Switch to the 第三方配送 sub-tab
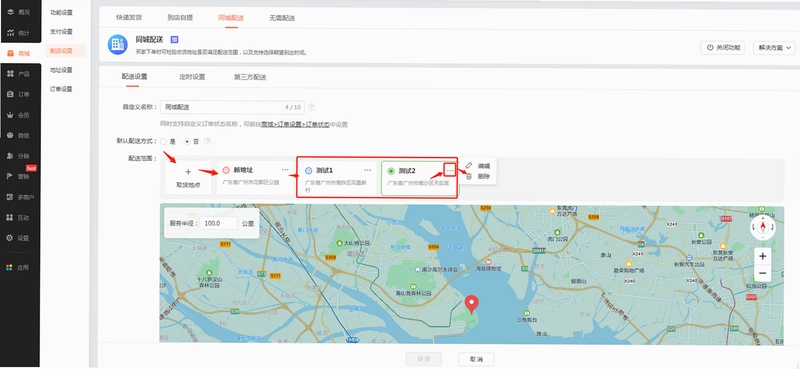800x369 pixels. coord(250,78)
